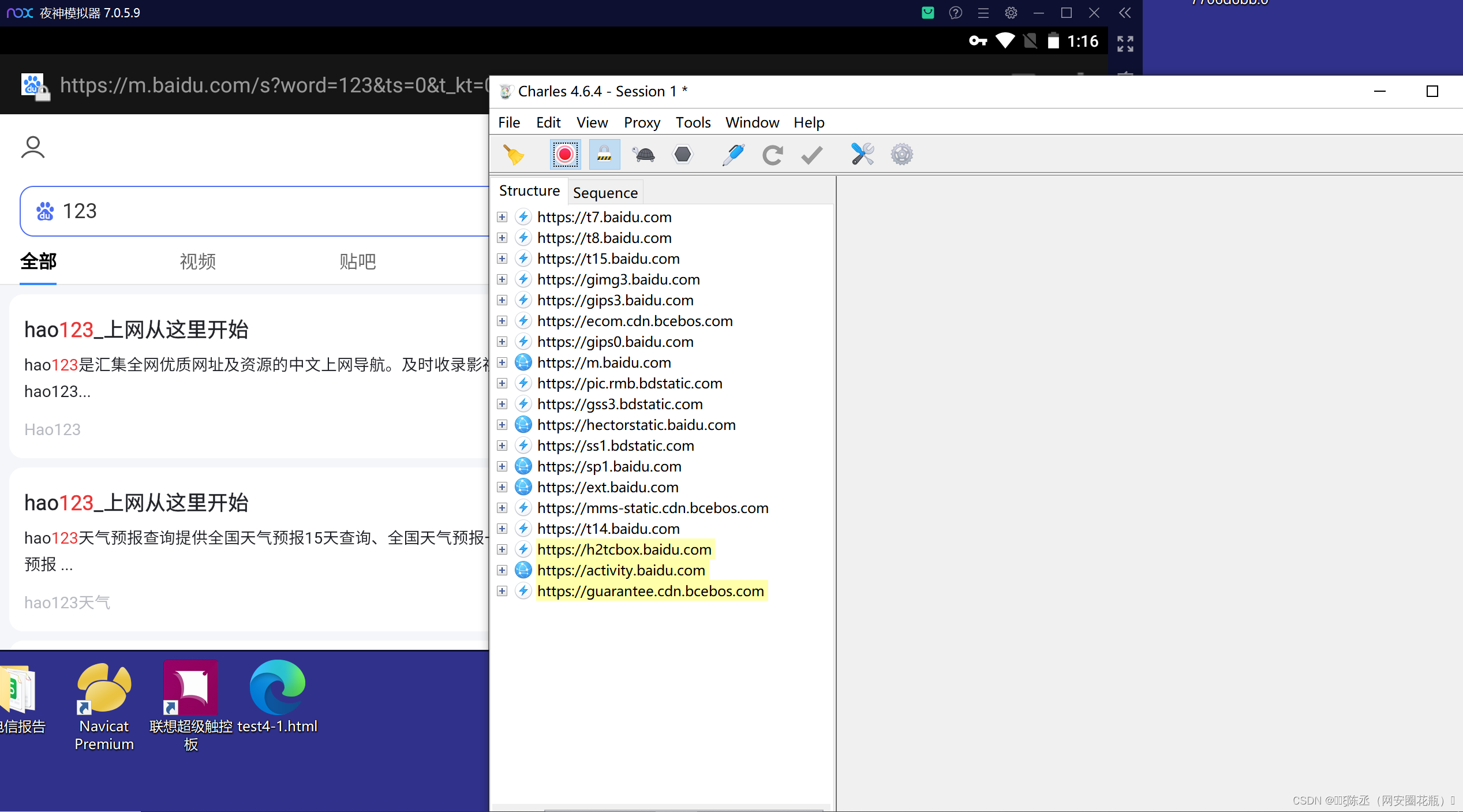Expand the https://m.baidu.com node
1463x812 pixels.
tap(502, 362)
